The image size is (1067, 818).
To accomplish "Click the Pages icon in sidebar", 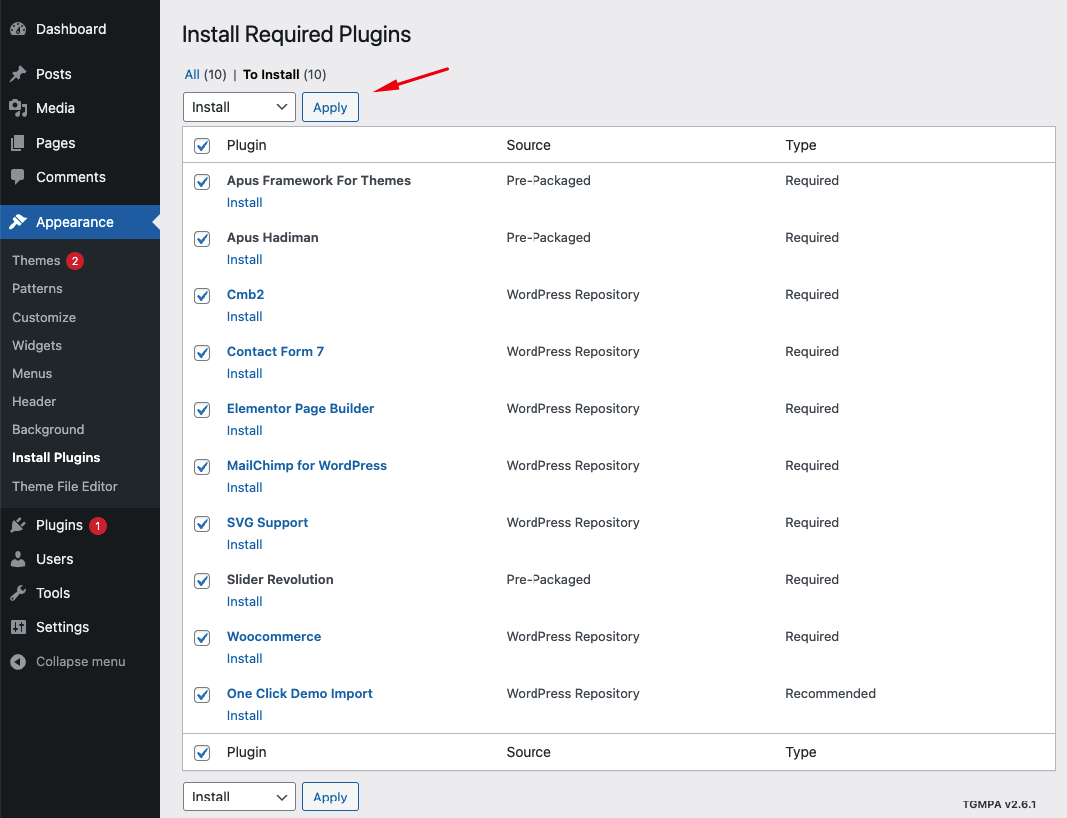I will pyautogui.click(x=18, y=143).
